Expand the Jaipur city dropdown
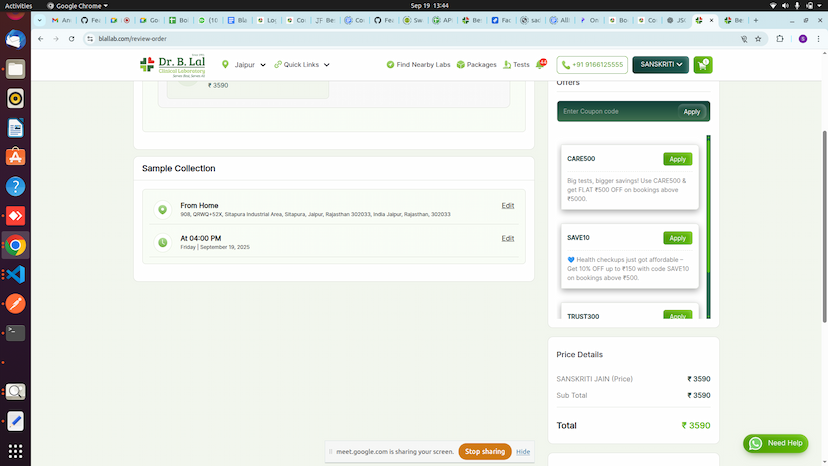Screen dimensions: 828x466 (x=243, y=65)
